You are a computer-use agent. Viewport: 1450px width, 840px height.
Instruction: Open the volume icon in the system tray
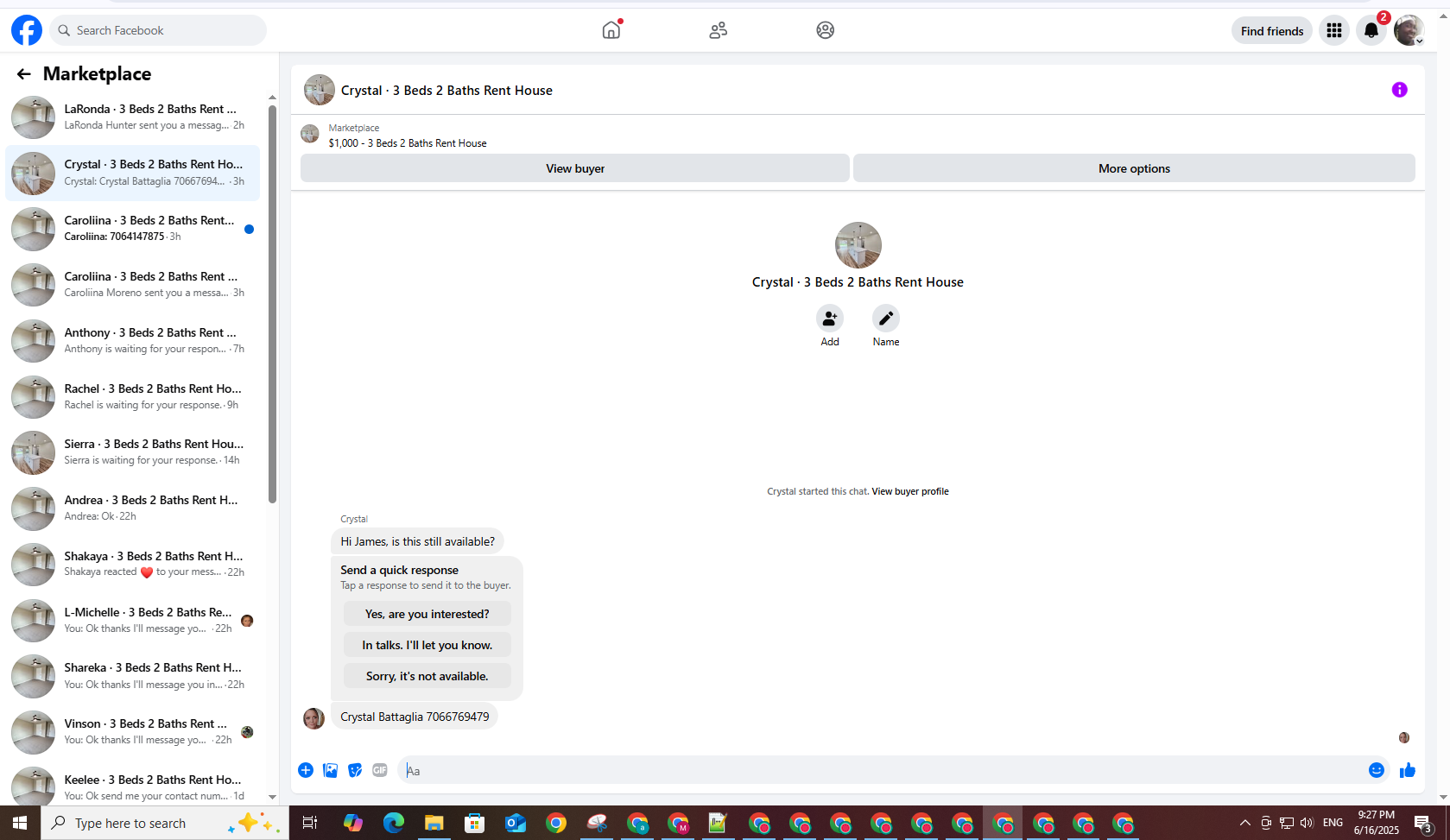tap(1307, 823)
